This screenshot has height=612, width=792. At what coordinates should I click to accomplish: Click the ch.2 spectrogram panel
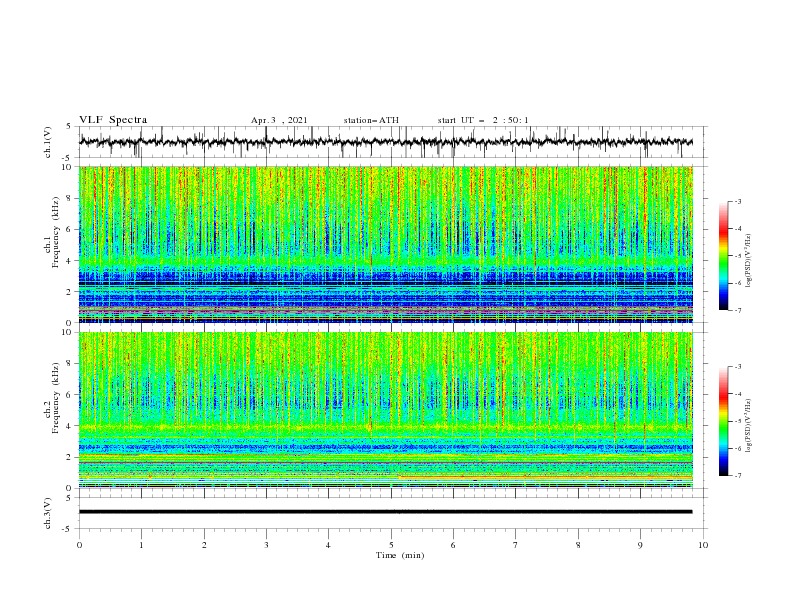(386, 410)
